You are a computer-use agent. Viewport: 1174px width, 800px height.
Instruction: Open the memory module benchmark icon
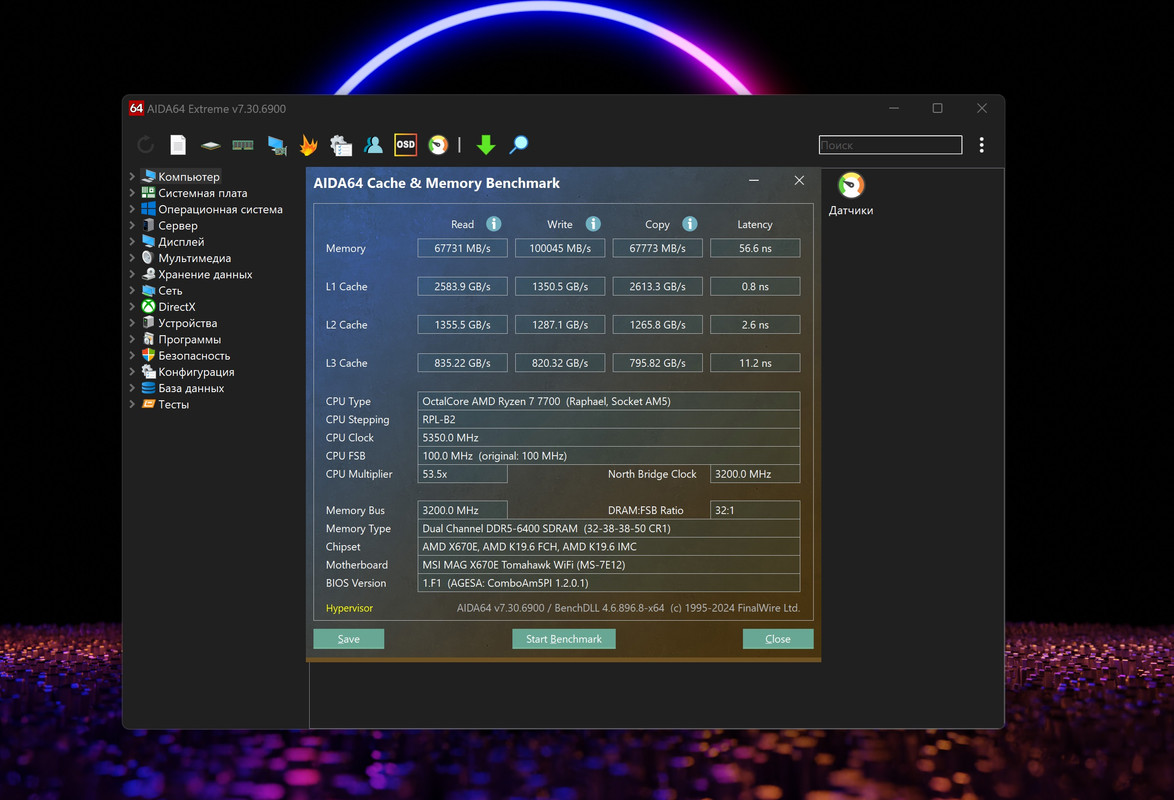[x=243, y=145]
